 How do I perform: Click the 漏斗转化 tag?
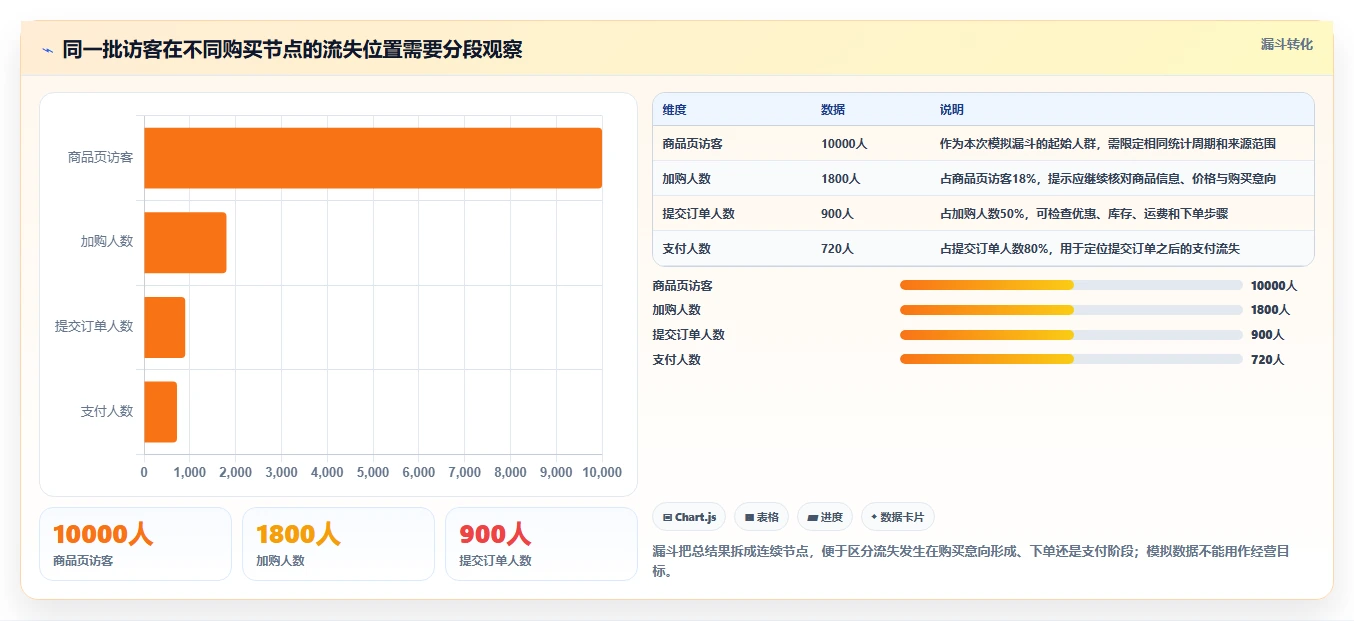(1286, 45)
